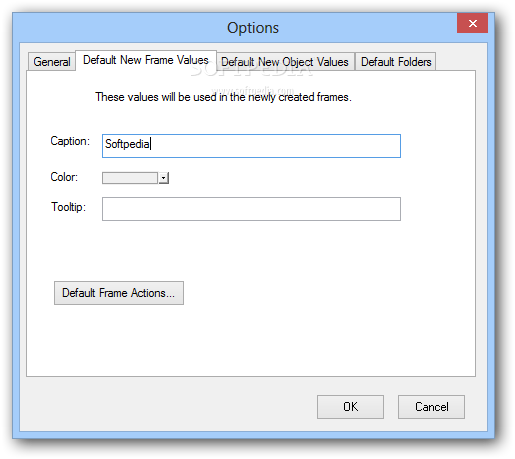Dismiss the dialog with Cancel
Screen dimensions: 515x459
(431, 407)
